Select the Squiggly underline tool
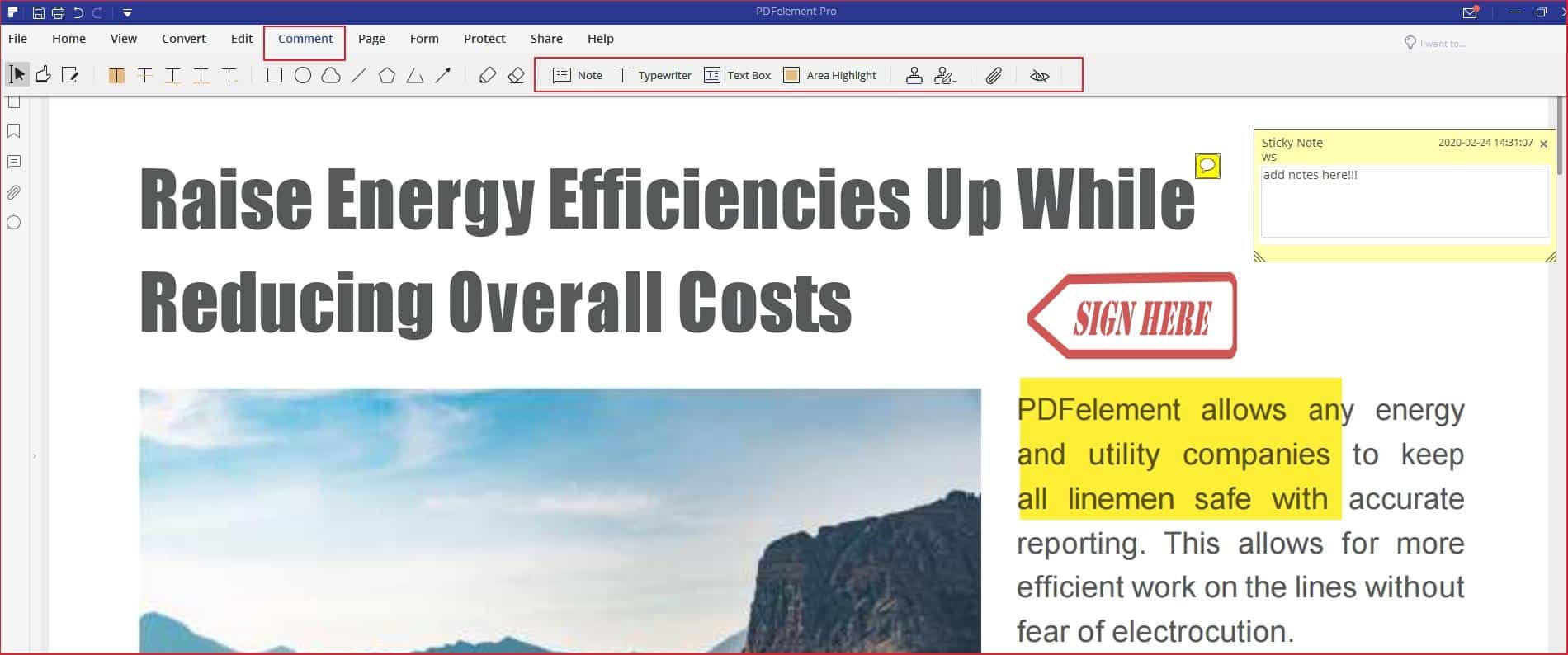Viewport: 1568px width, 655px height. [x=201, y=76]
